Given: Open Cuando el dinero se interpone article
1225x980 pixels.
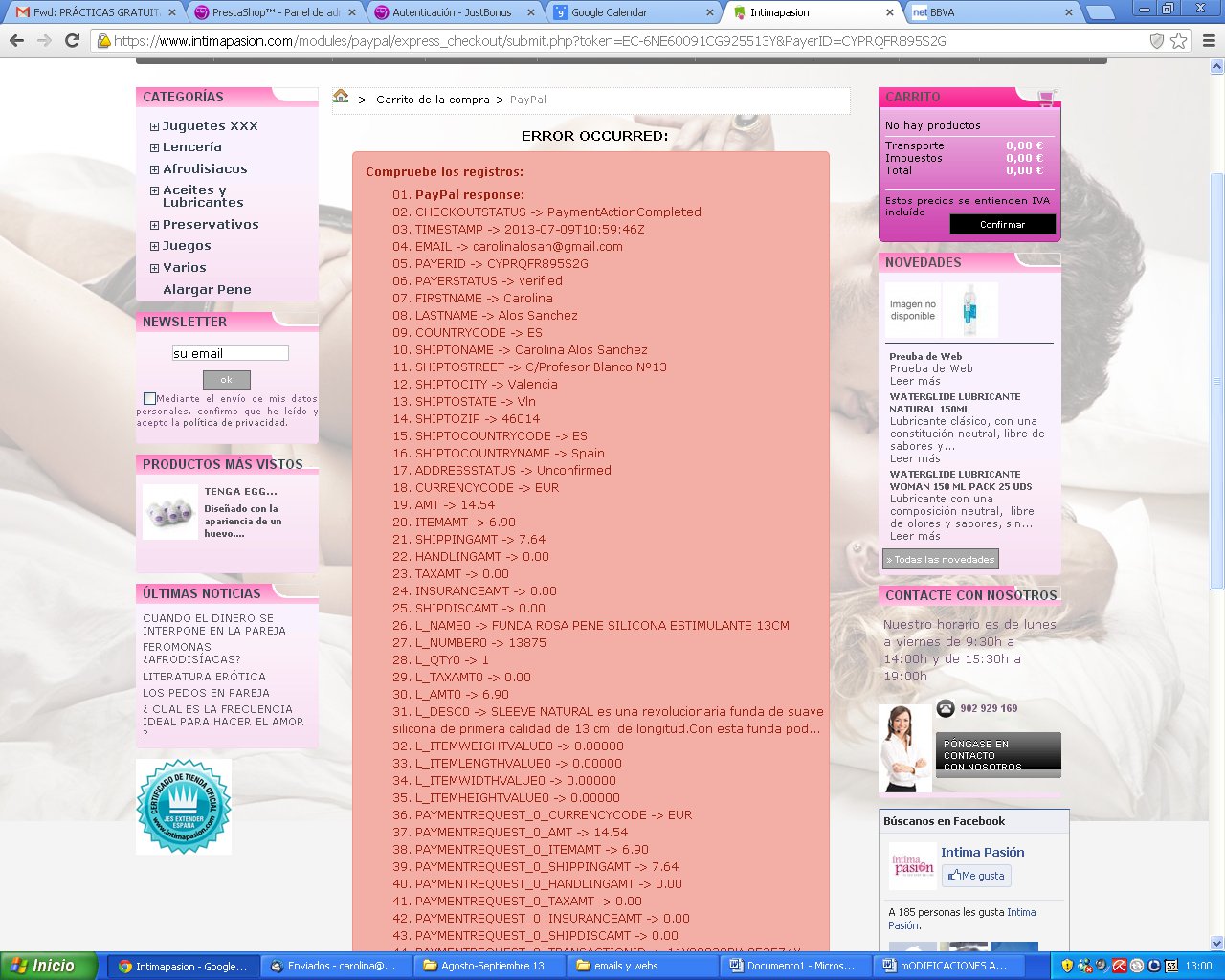Looking at the screenshot, I should pyautogui.click(x=214, y=625).
